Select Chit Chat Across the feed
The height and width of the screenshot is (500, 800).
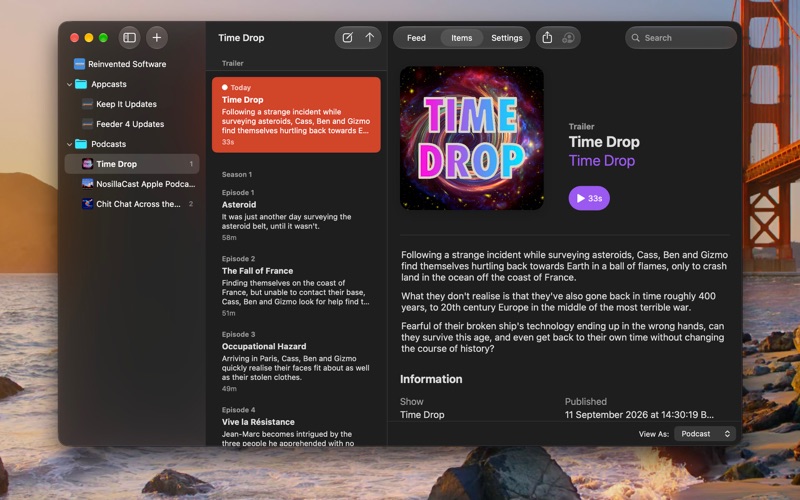[132, 204]
